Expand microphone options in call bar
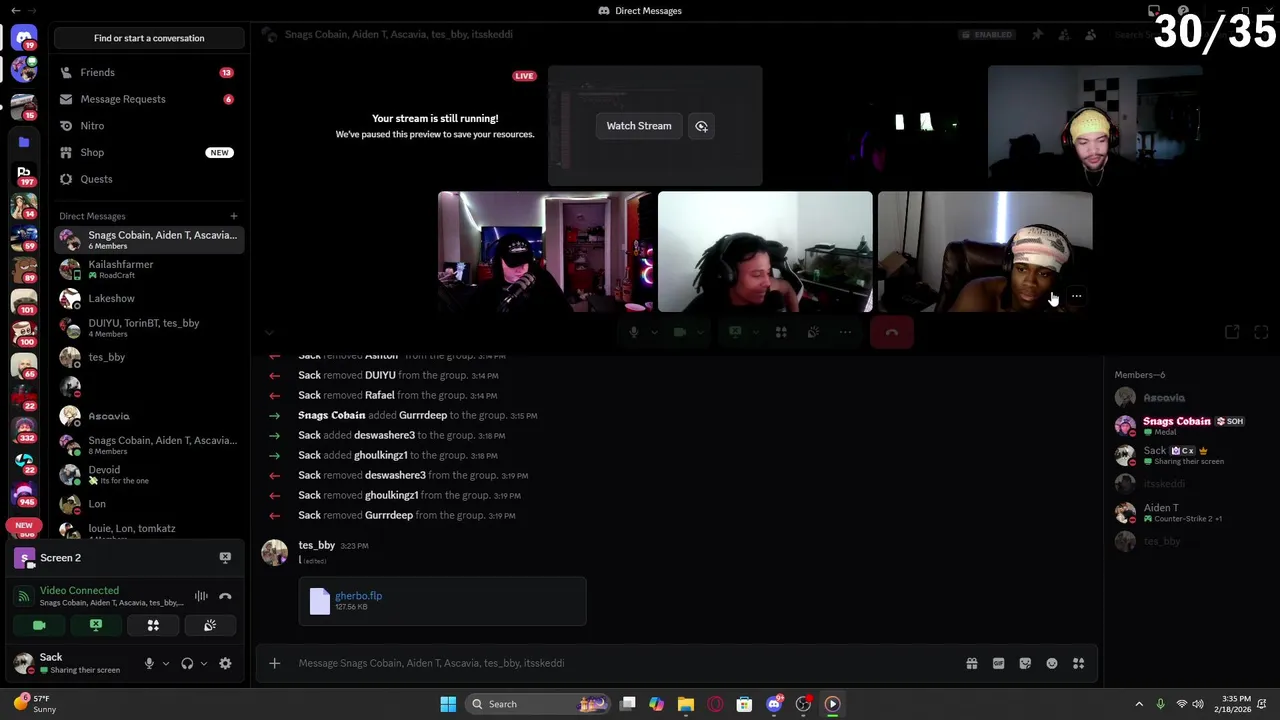 point(655,333)
